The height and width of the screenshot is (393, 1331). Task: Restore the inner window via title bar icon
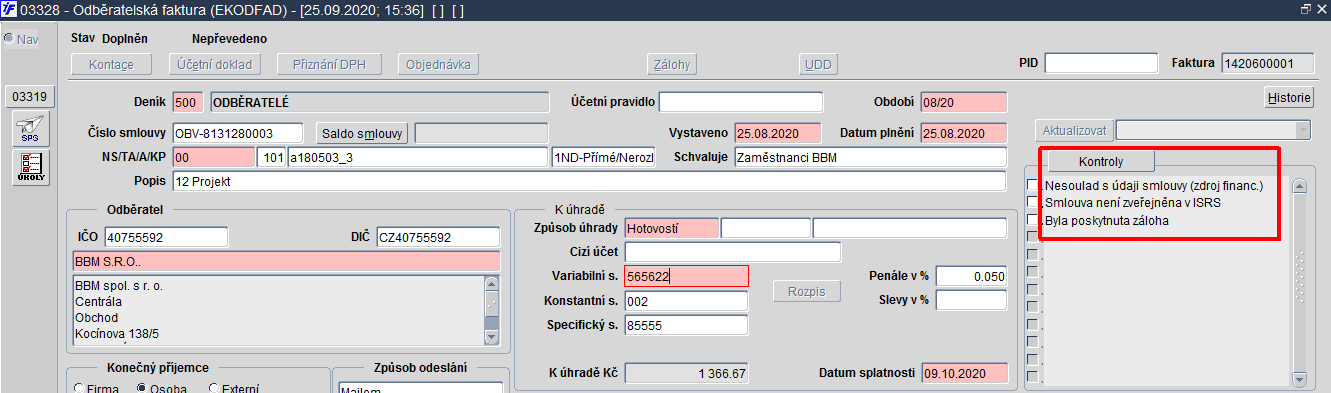pos(1306,8)
